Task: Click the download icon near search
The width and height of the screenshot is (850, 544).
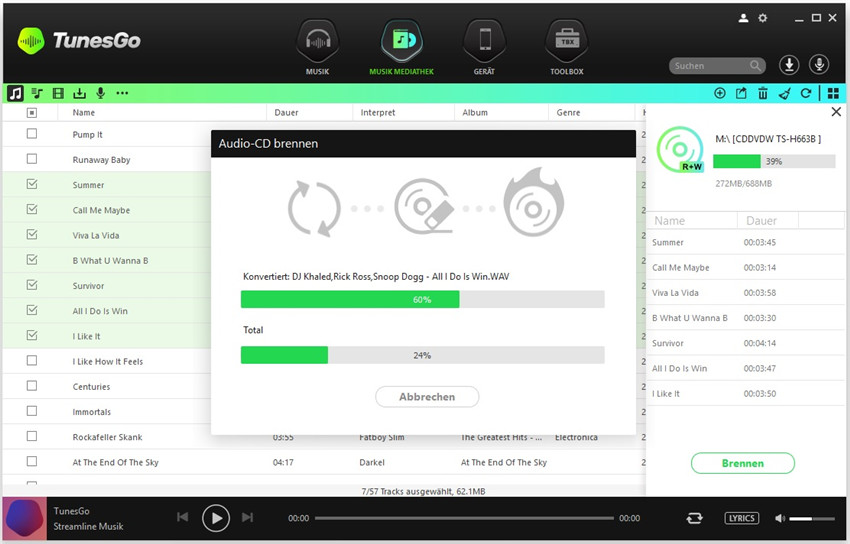Action: [x=789, y=65]
